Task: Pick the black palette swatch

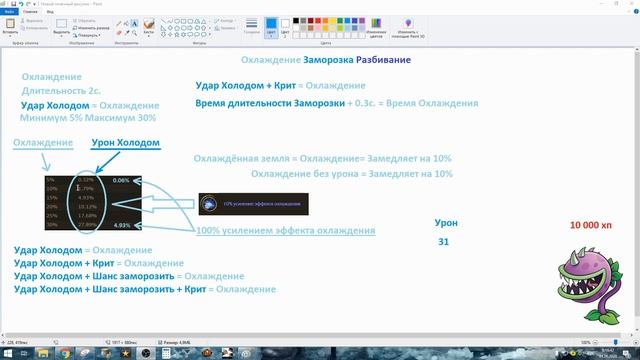Action: tap(296, 20)
